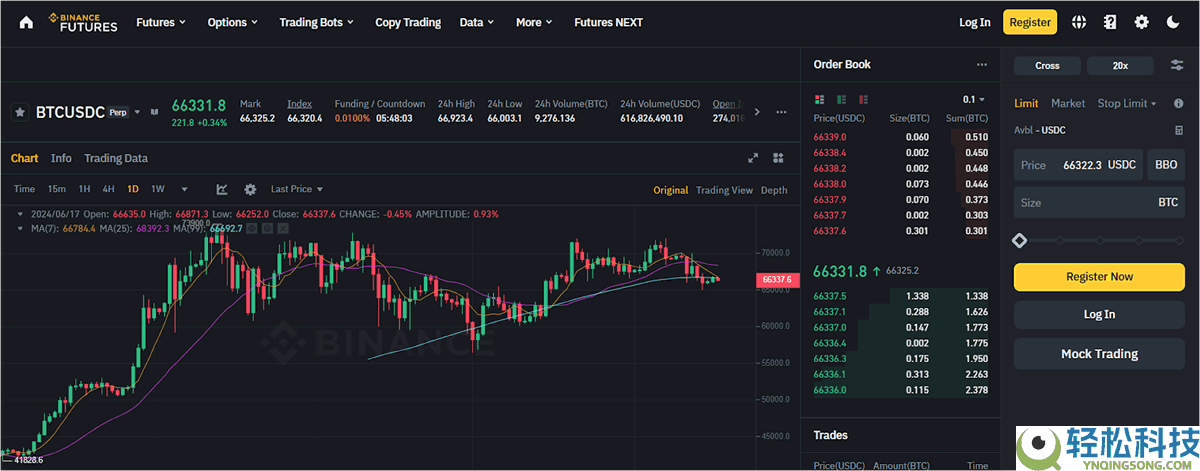Switch to the Trading Data tab
This screenshot has height=471, width=1200.
116,158
